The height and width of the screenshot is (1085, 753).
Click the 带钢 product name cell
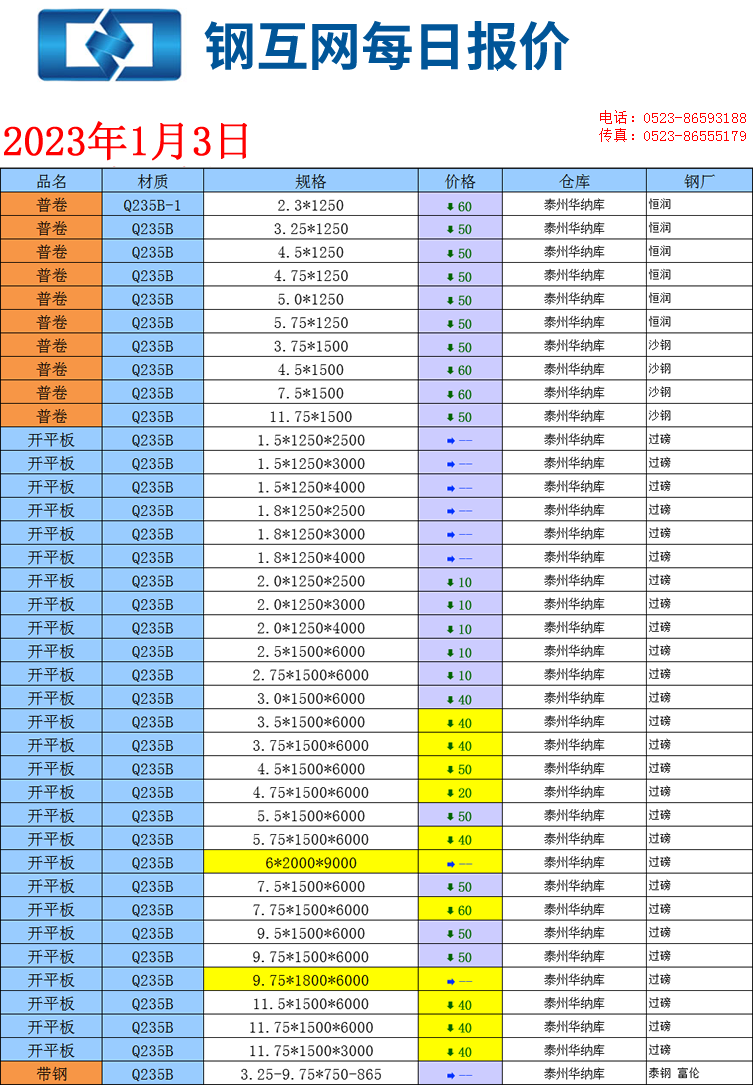click(x=51, y=1074)
